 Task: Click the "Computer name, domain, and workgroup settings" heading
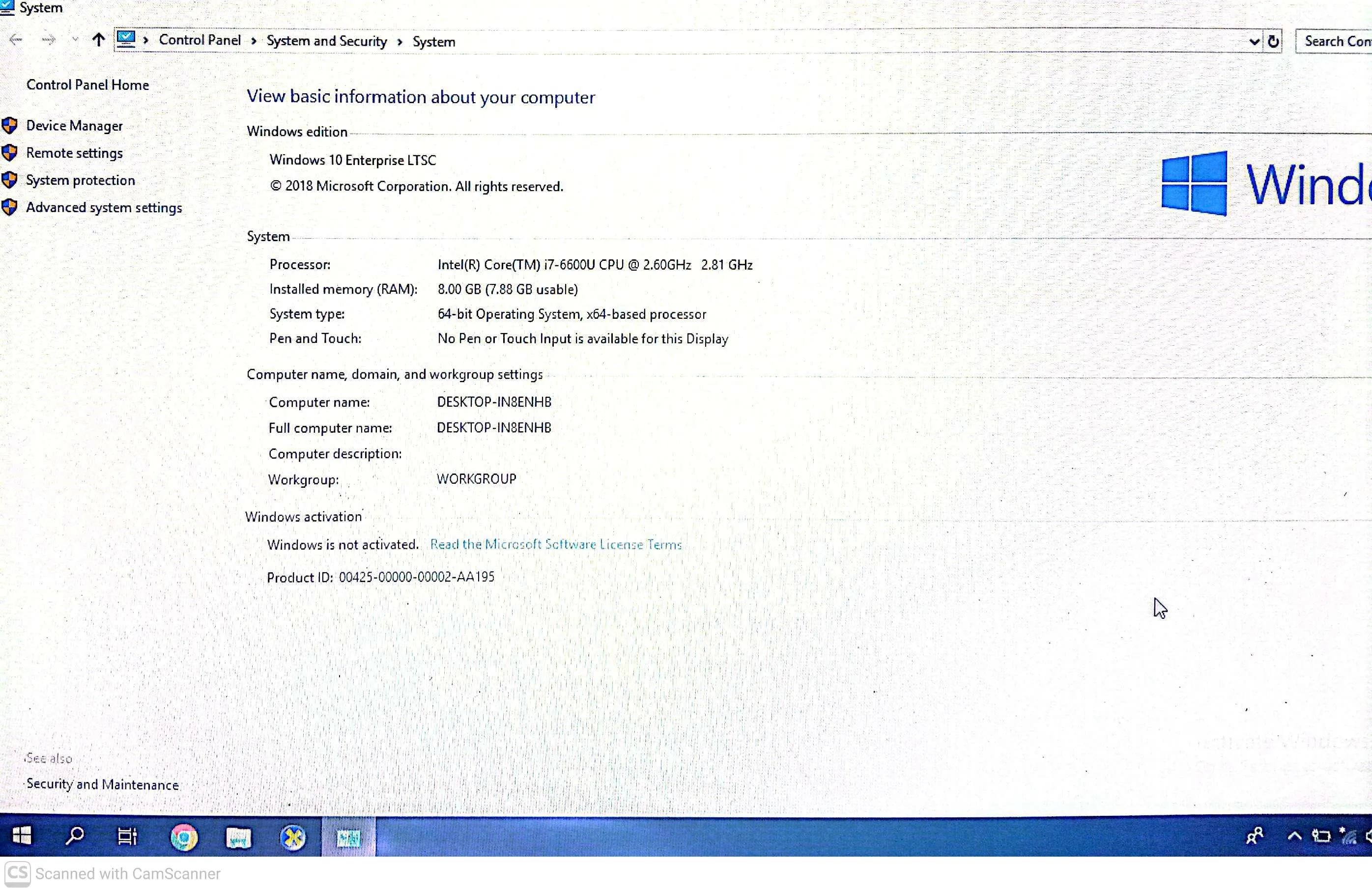pyautogui.click(x=395, y=375)
